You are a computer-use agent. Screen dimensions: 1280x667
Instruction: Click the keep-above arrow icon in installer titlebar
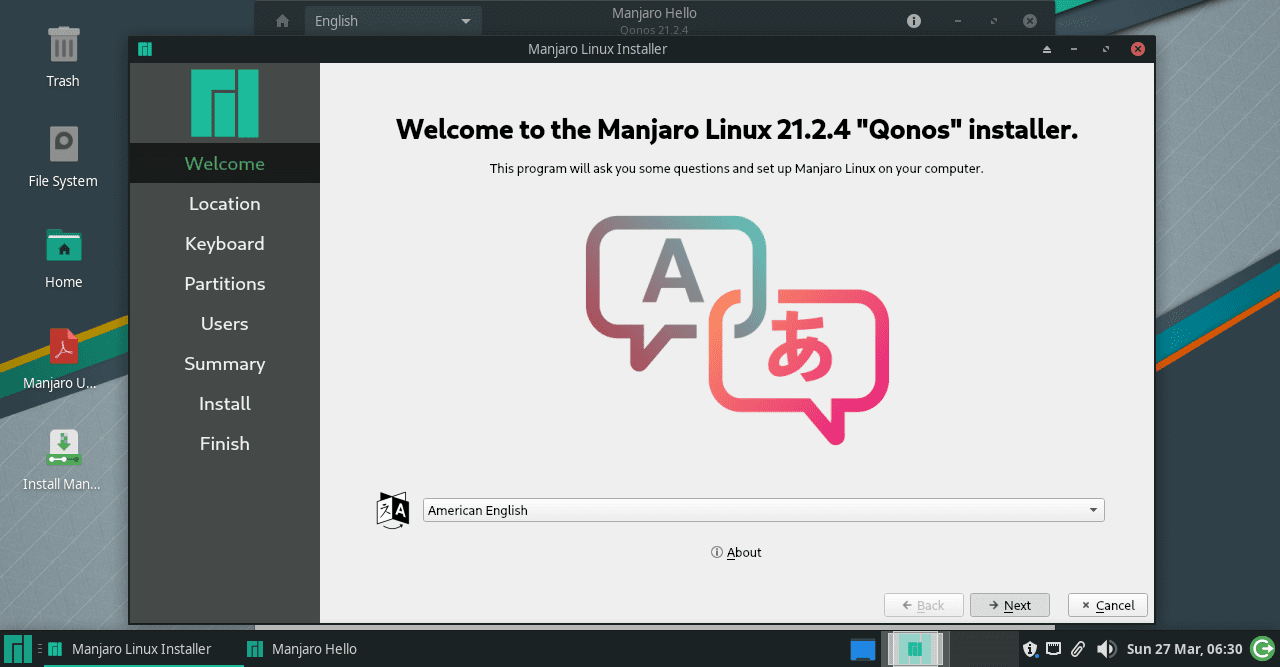(1047, 49)
